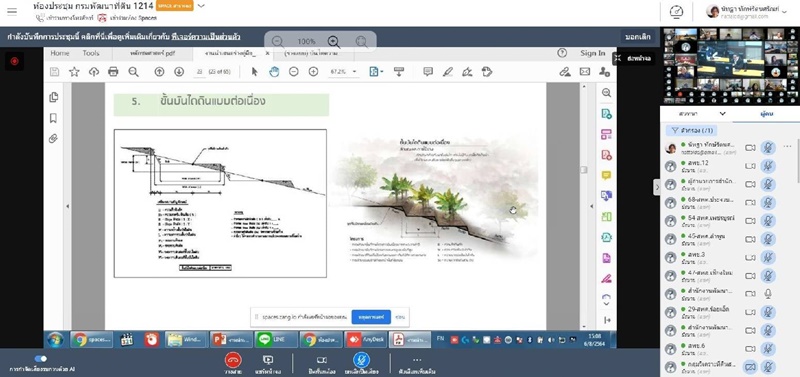
Task: Open the 67.2% zoom level dropdown
Action: pyautogui.click(x=343, y=72)
